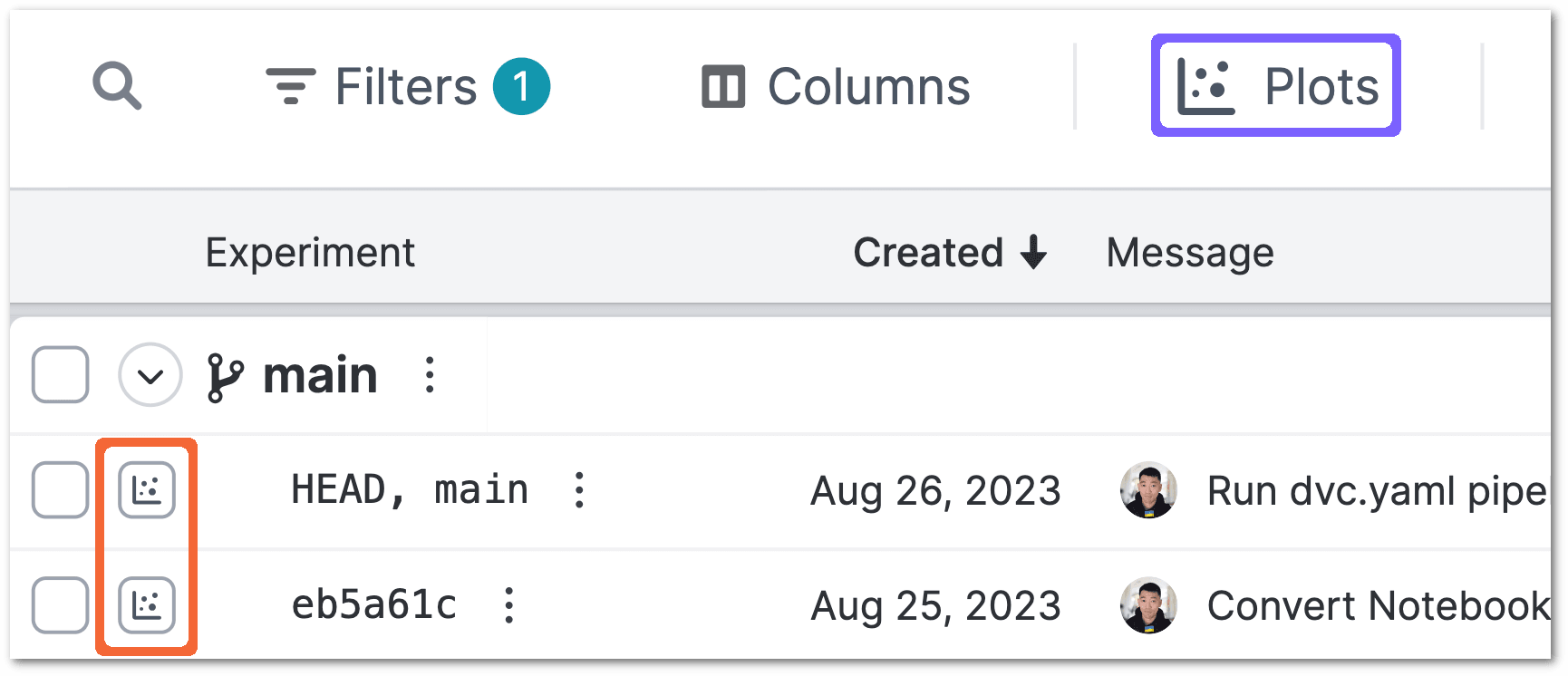Click the git branch icon beside main
This screenshot has height=676, width=1568.
225,376
